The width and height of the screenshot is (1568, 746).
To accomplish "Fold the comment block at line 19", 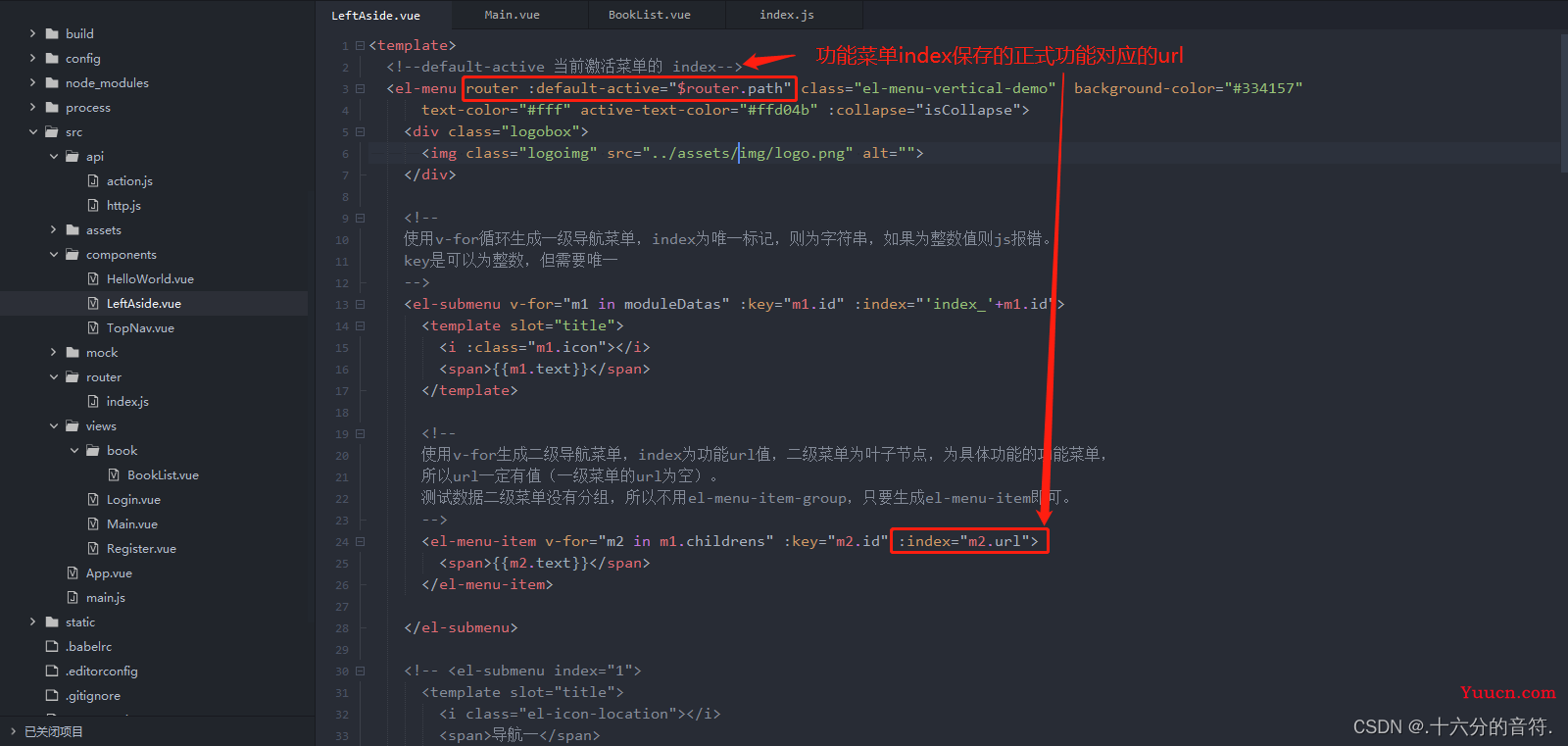I will pos(360,433).
